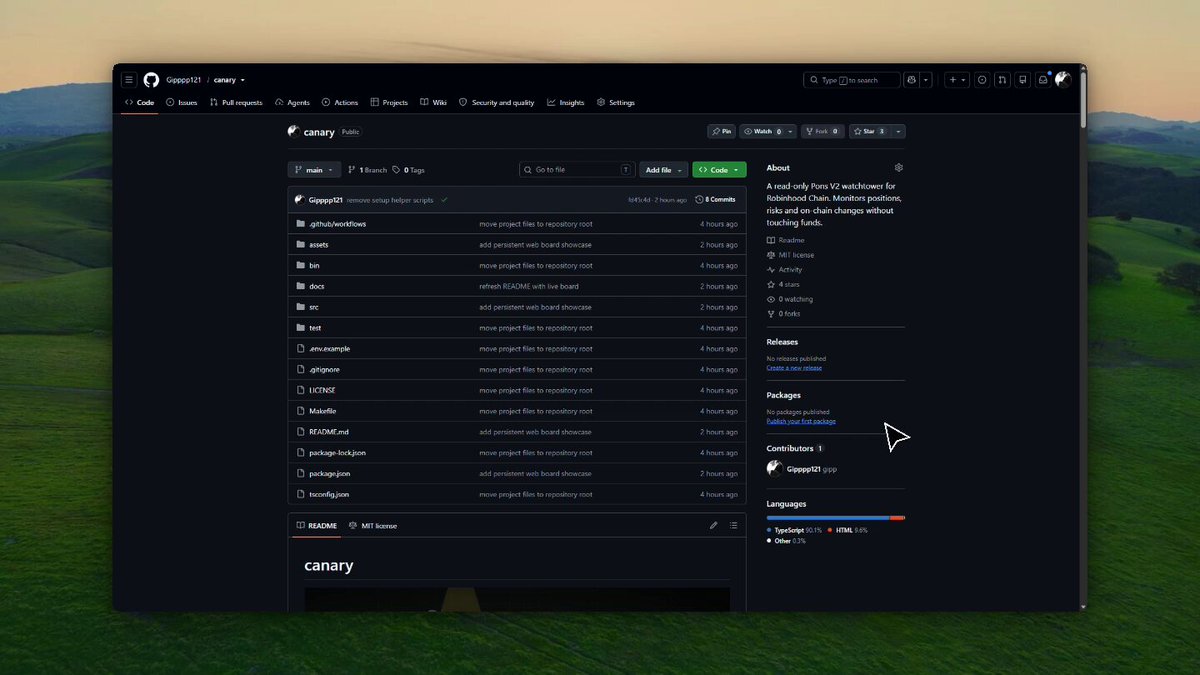Expand the arrow next to Watch count
This screenshot has width=1200, height=675.
pyautogui.click(x=791, y=131)
